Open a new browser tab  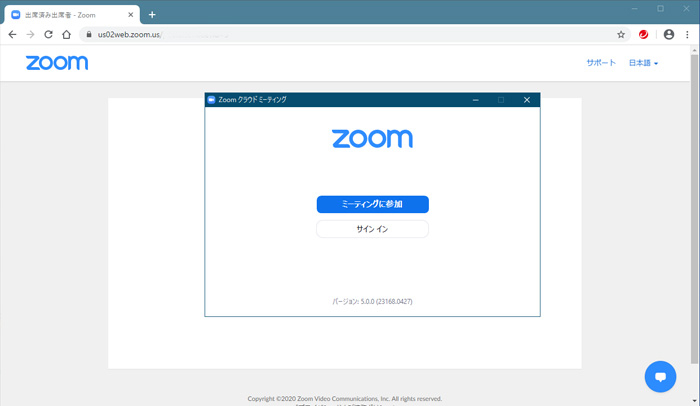tap(152, 15)
